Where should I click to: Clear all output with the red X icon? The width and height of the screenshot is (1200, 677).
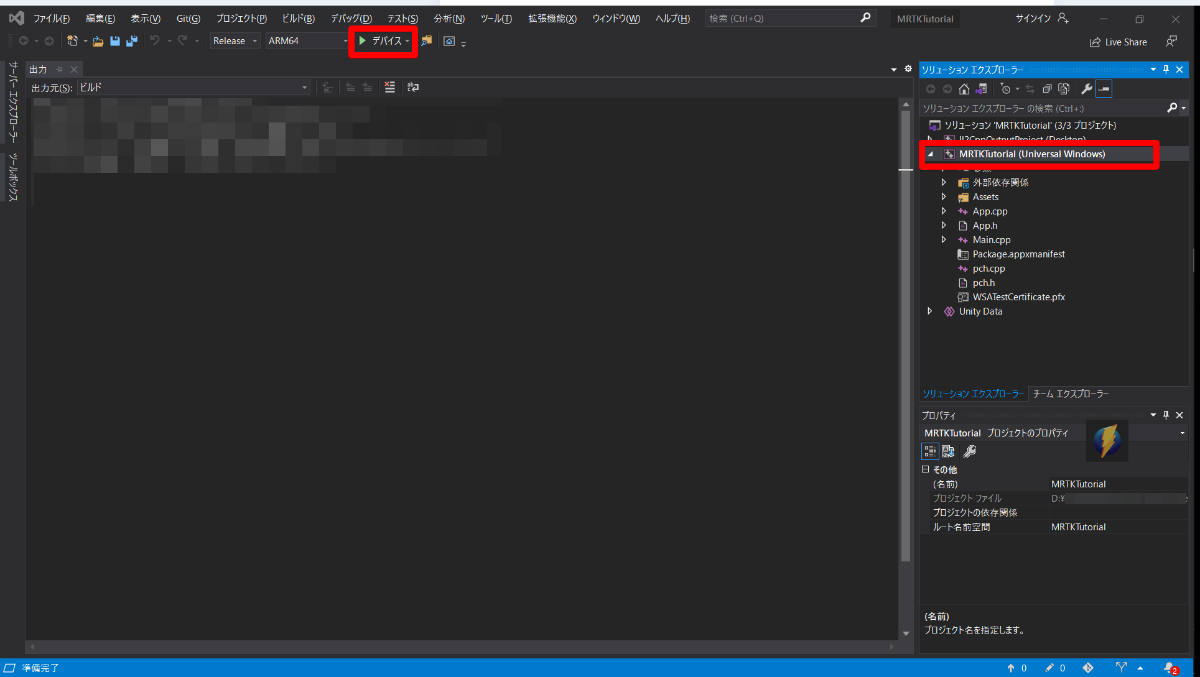click(x=389, y=87)
